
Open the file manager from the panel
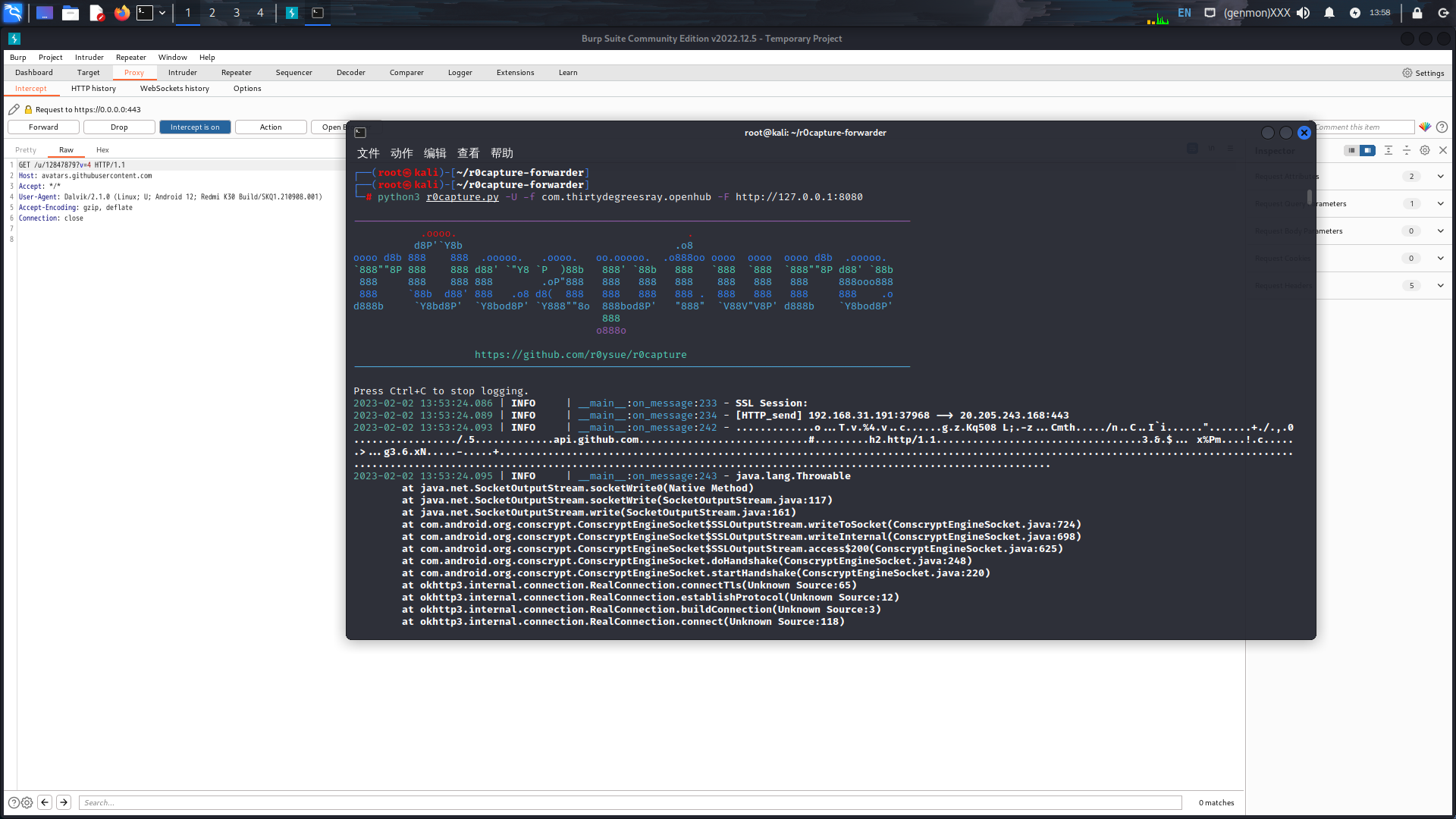point(71,13)
